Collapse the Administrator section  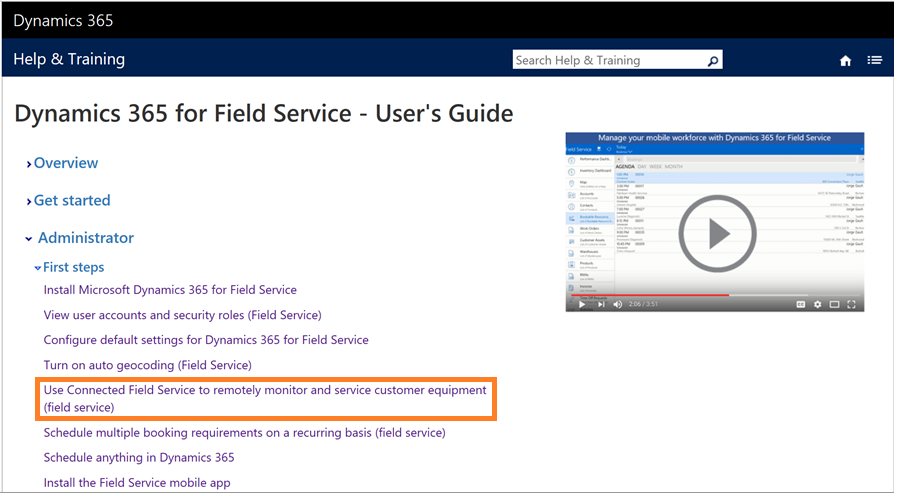click(85, 238)
